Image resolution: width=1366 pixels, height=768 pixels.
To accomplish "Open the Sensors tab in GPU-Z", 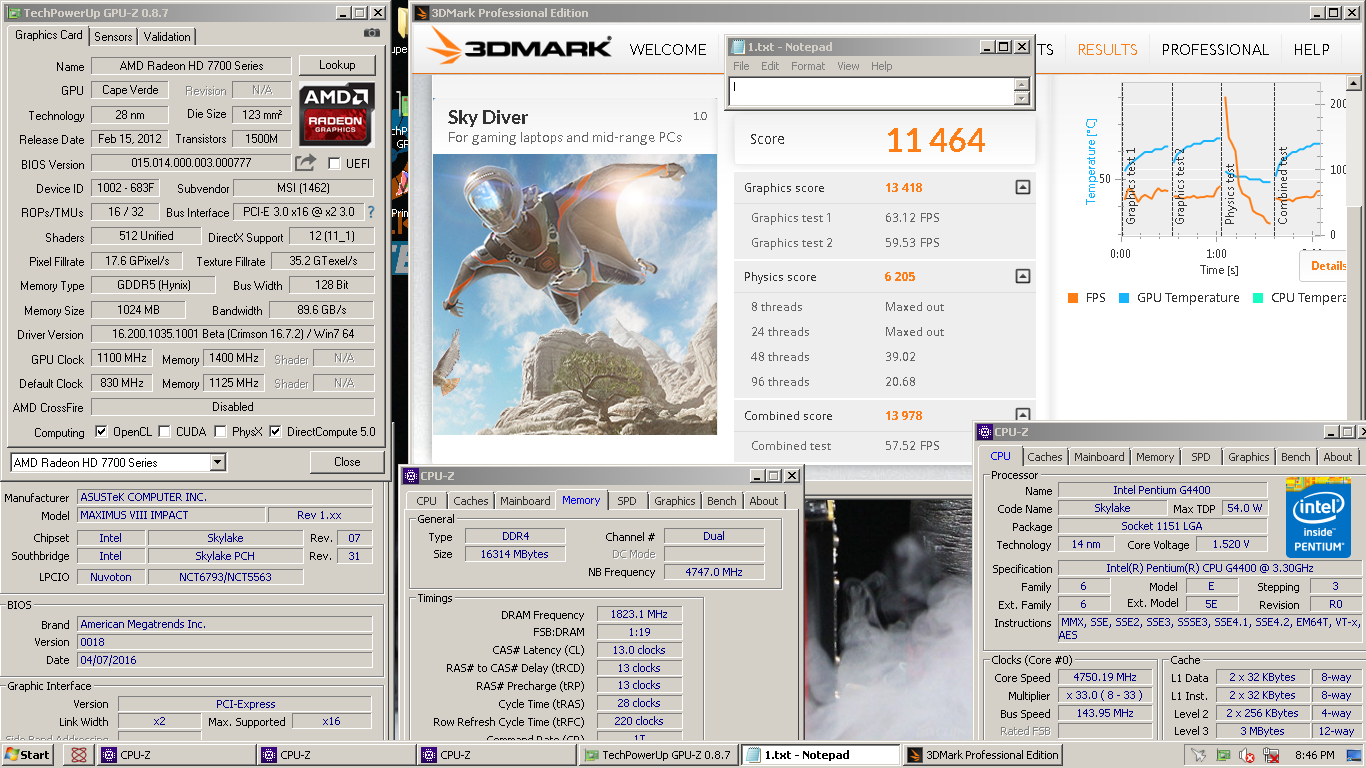I will (x=113, y=36).
